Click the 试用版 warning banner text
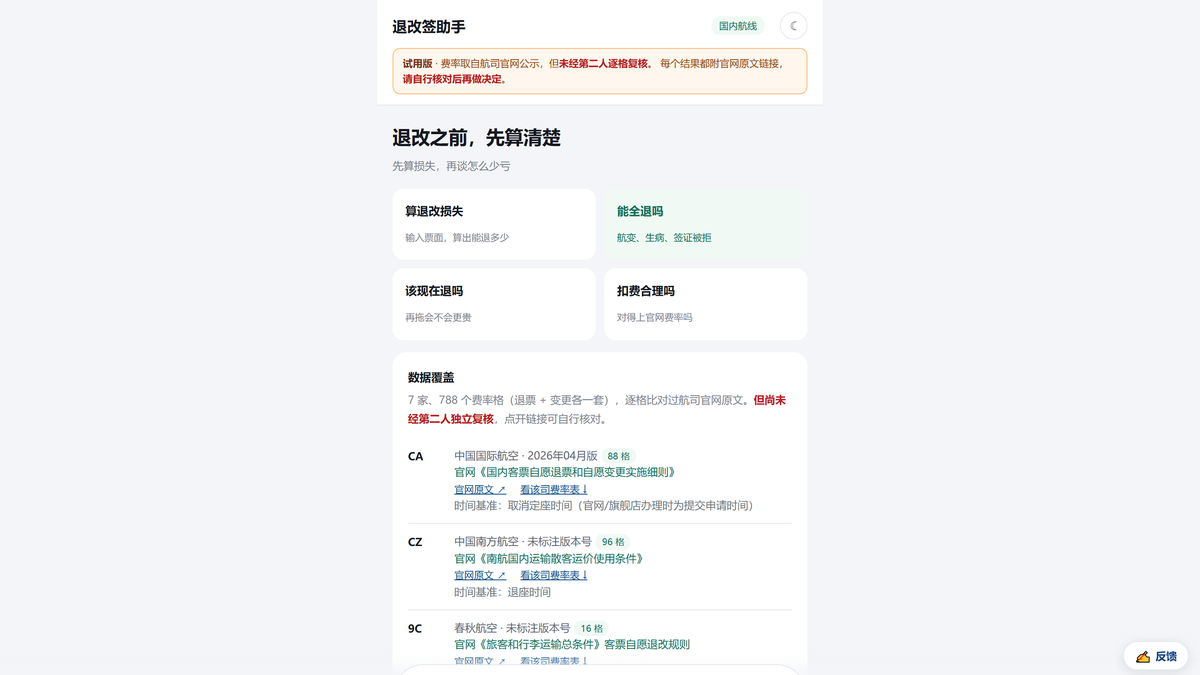1200x675 pixels. [x=600, y=71]
